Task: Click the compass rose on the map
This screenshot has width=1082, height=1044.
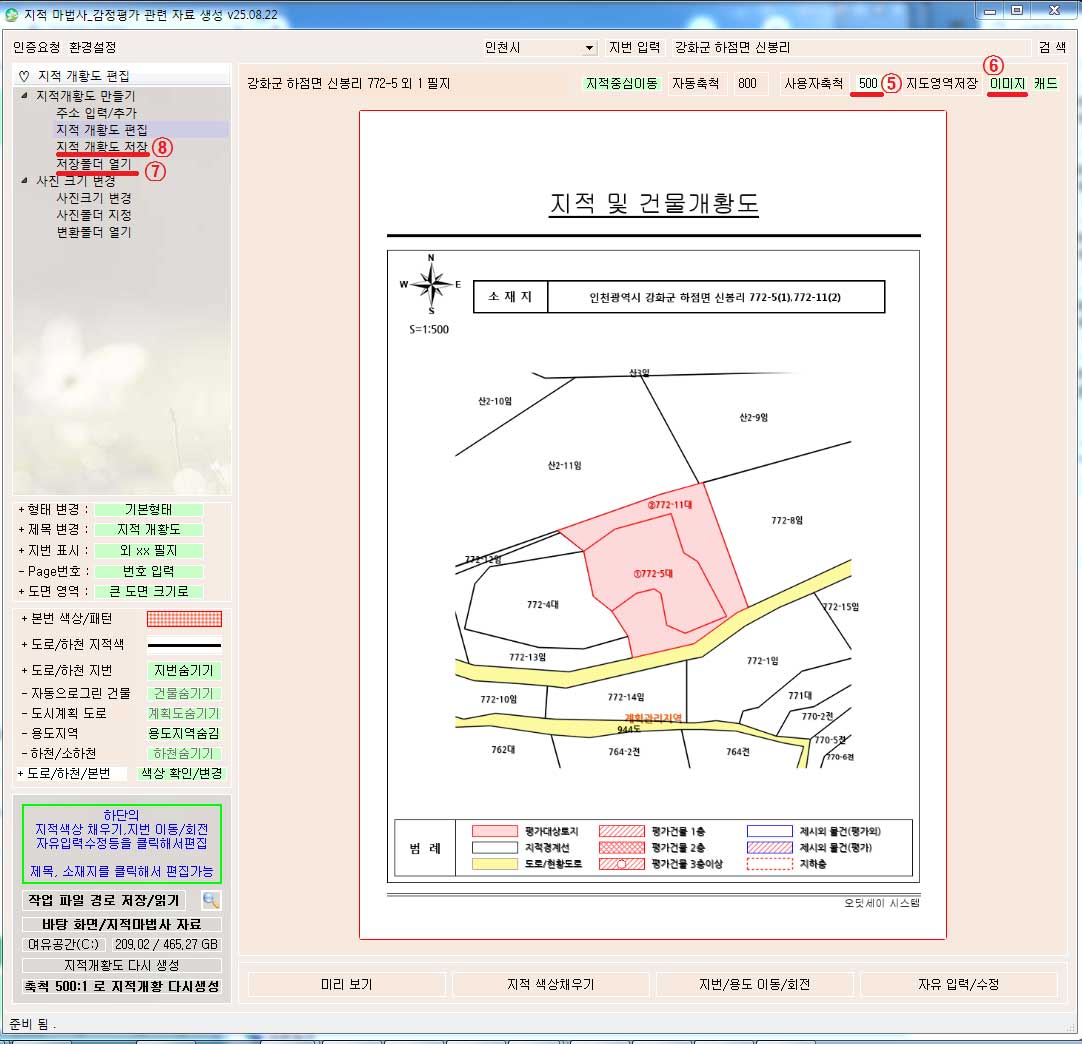Action: click(431, 284)
